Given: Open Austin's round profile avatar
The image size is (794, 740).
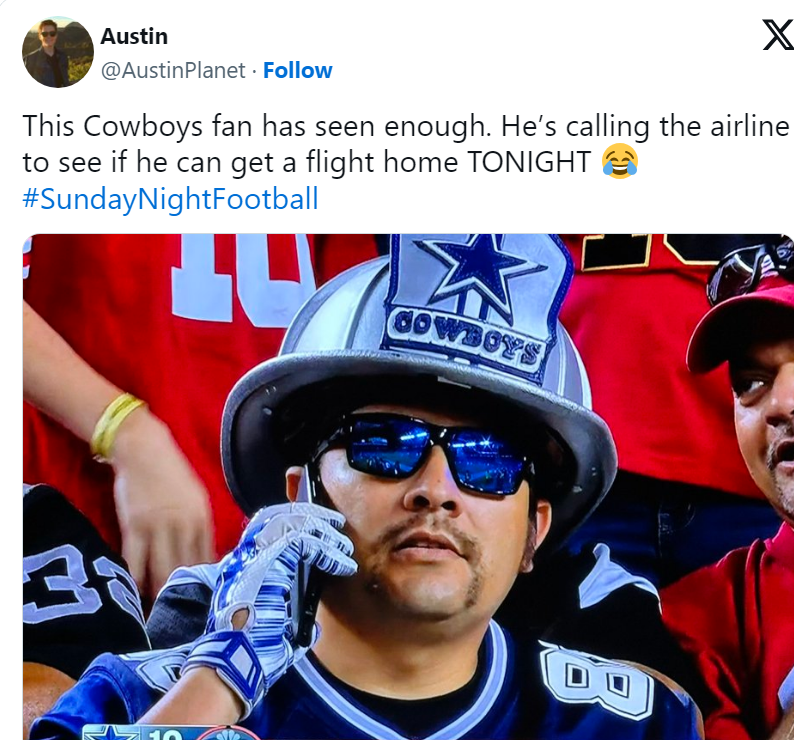Looking at the screenshot, I should point(58,52).
